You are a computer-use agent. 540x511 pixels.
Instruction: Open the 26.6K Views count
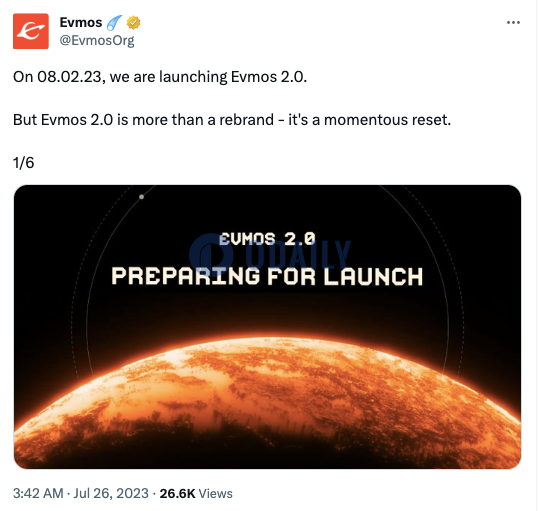(x=196, y=493)
